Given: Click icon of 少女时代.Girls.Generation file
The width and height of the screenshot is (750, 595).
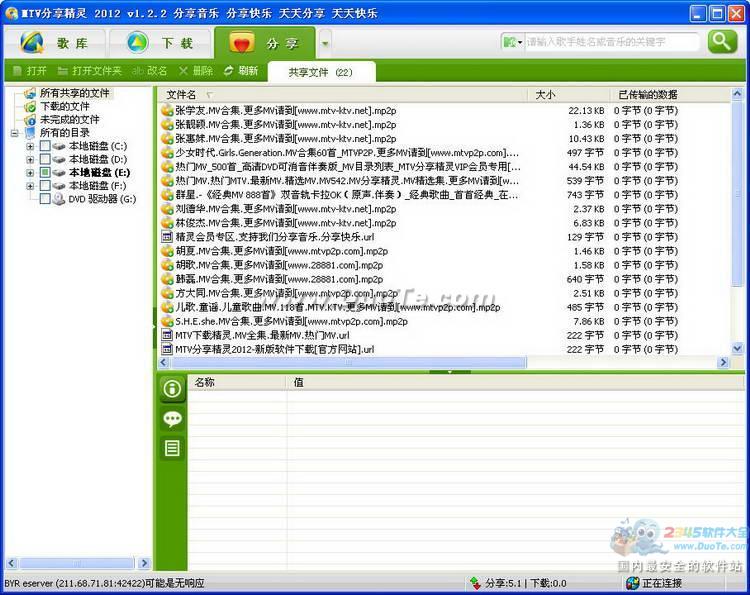Looking at the screenshot, I should pyautogui.click(x=167, y=153).
